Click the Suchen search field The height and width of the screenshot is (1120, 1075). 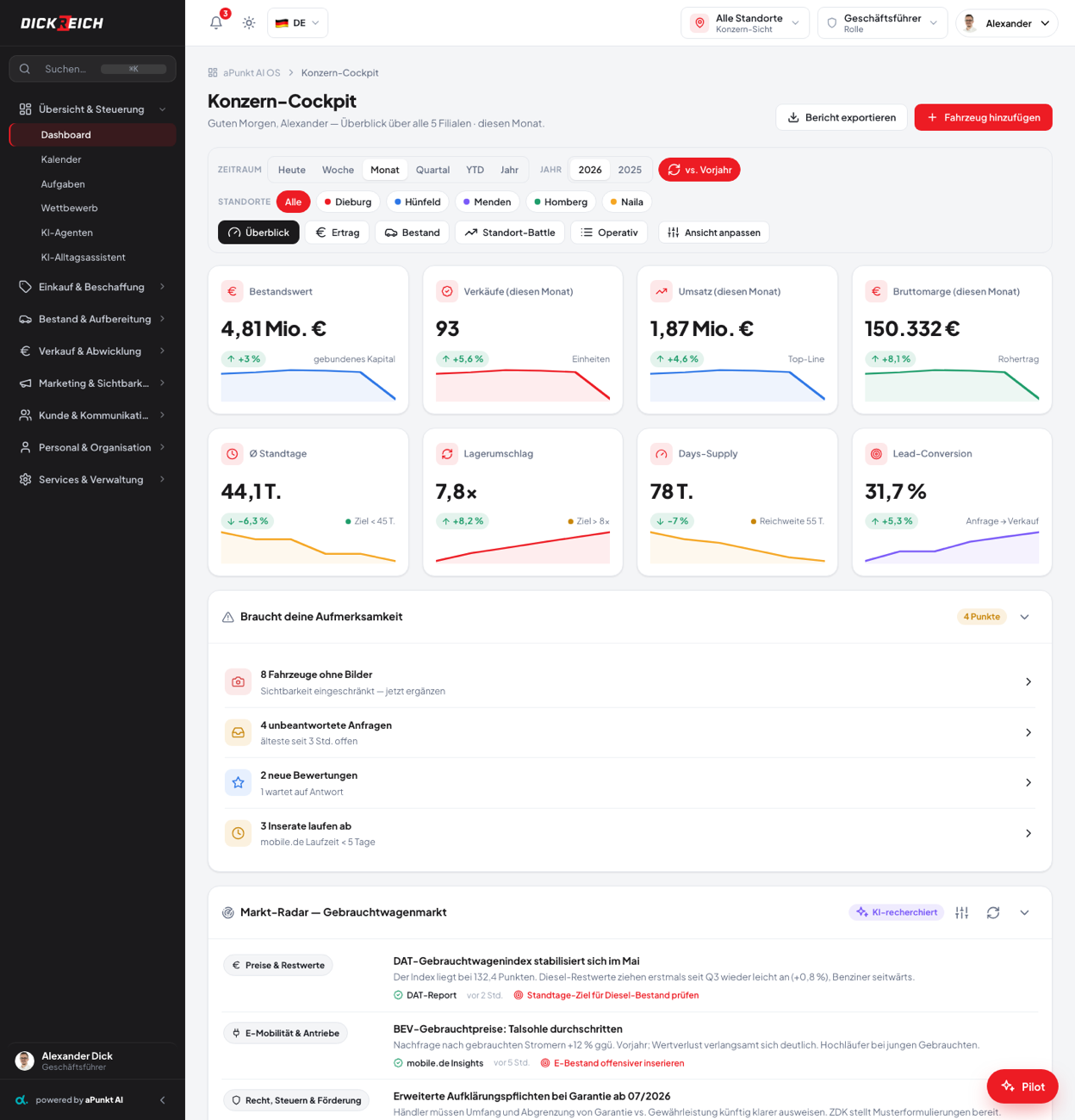92,69
